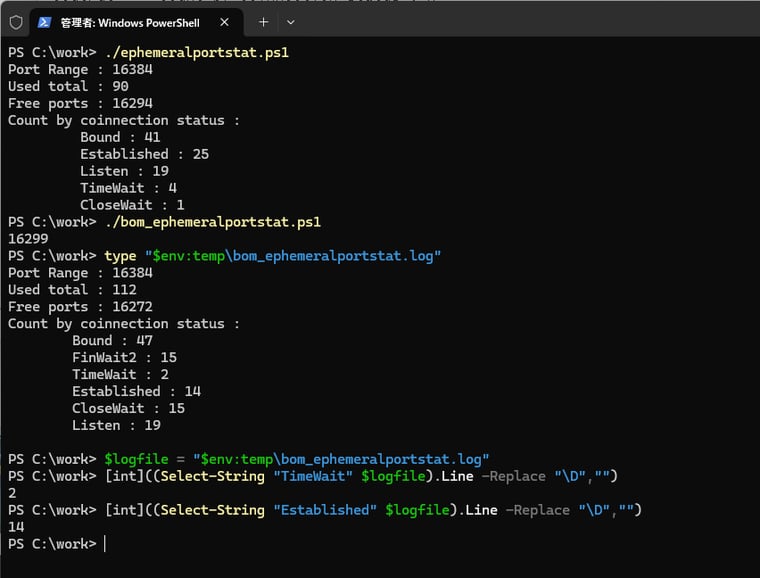Click the 'type' command on the log line

(x=121, y=256)
